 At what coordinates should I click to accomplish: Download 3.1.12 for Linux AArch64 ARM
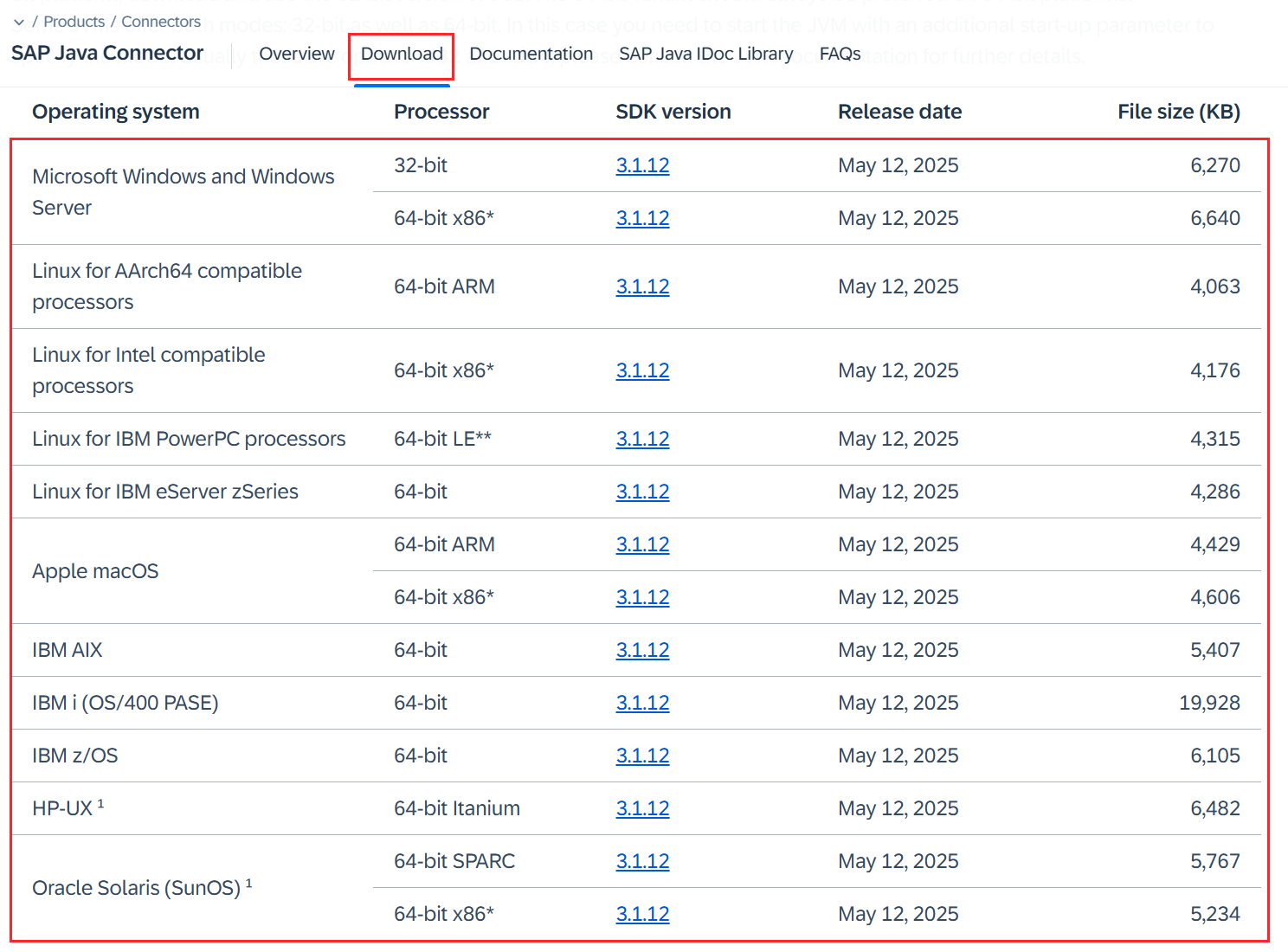point(642,286)
